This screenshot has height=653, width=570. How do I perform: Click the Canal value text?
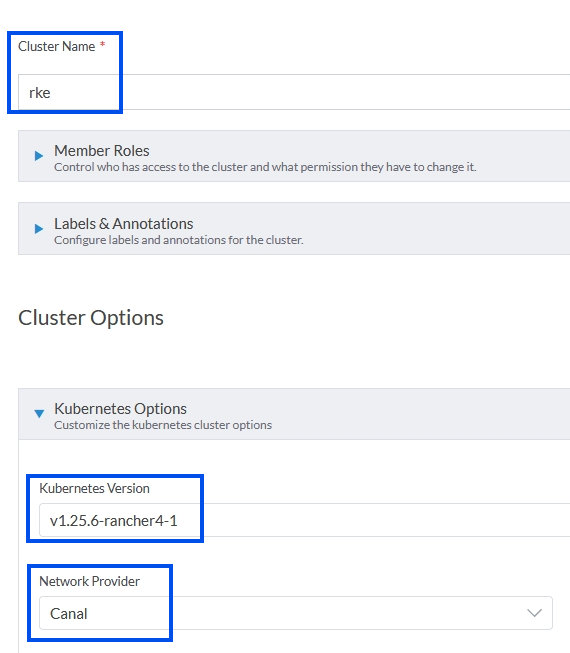point(69,613)
